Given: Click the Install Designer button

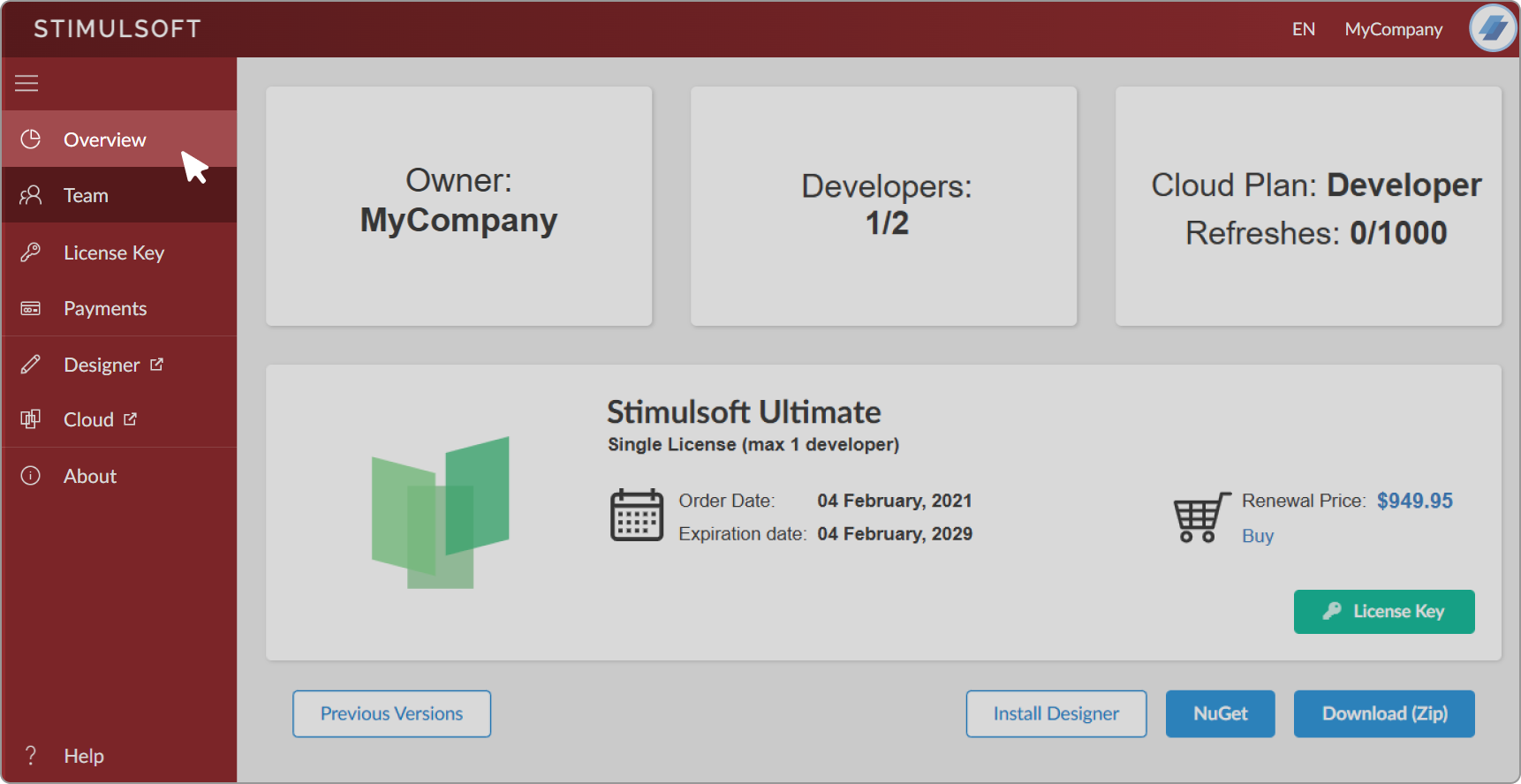Looking at the screenshot, I should 1056,713.
